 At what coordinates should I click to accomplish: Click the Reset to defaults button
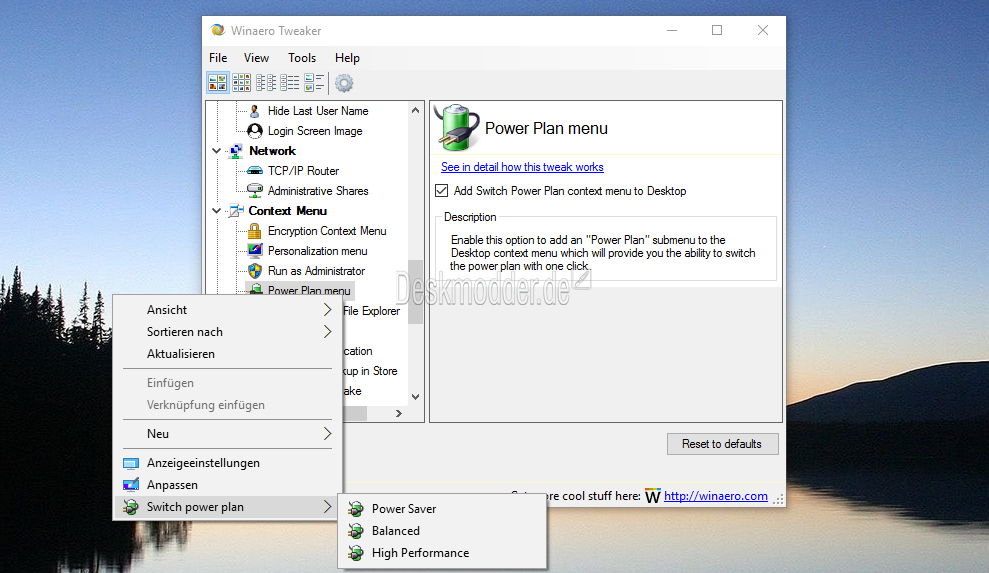tap(722, 444)
